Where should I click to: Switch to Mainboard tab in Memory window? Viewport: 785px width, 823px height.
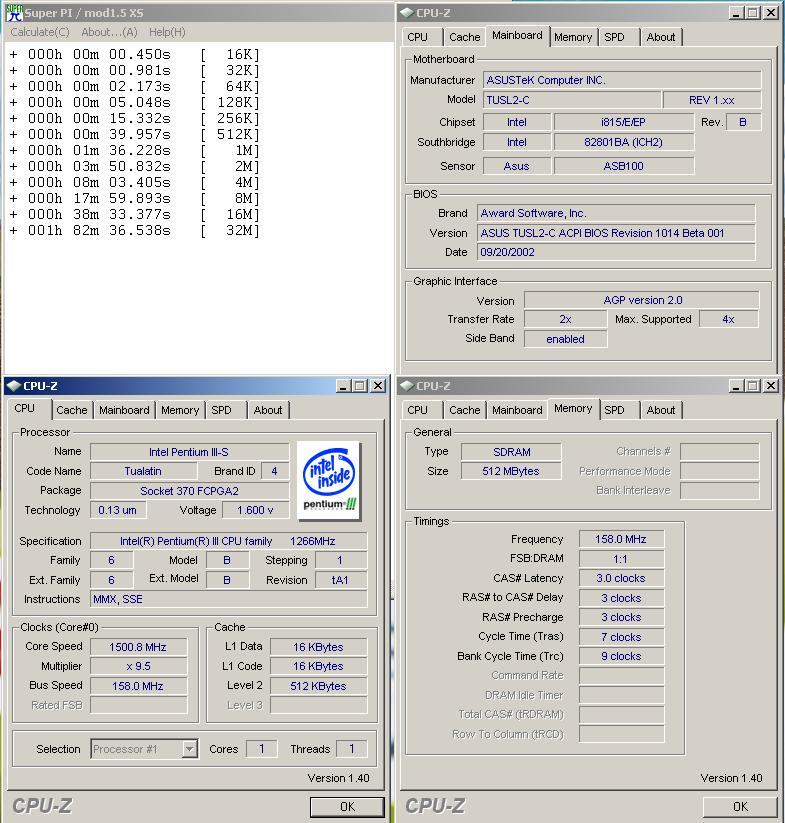point(517,410)
